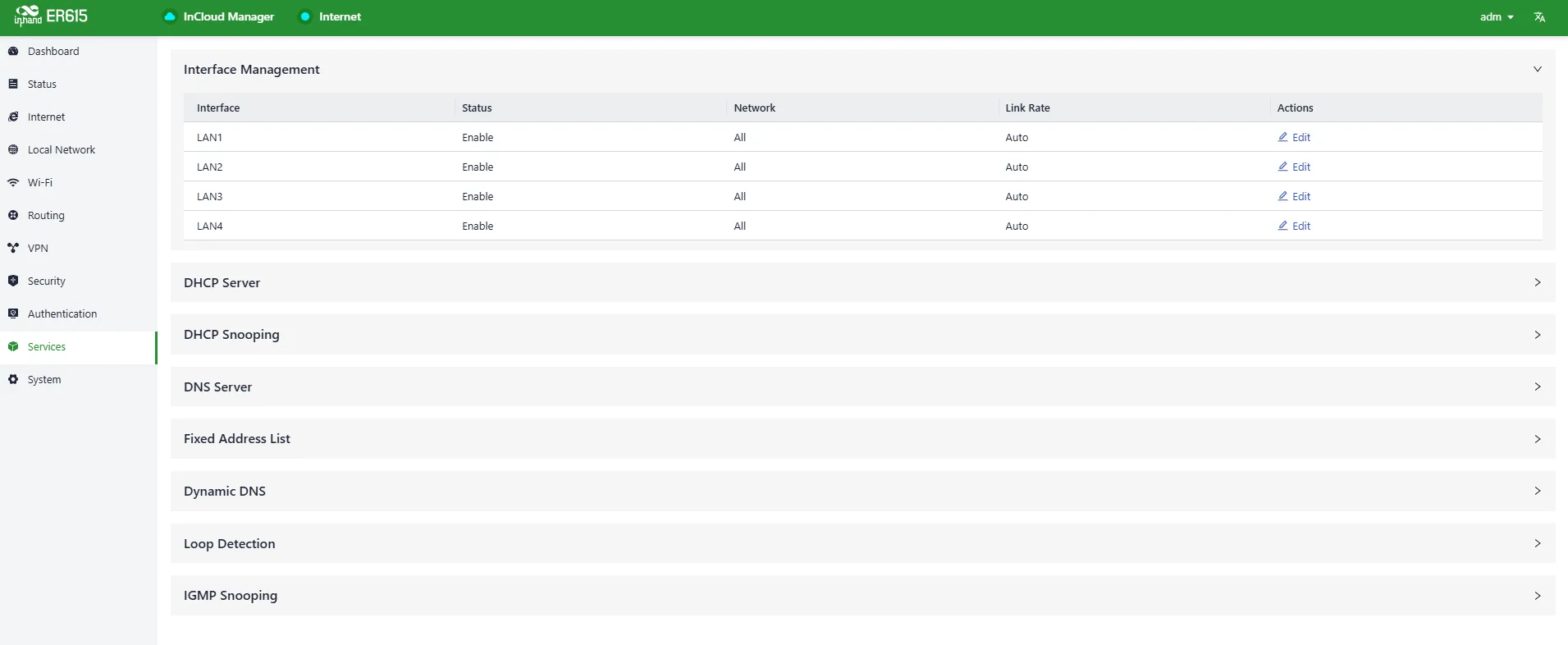Screen dimensions: 1568x645
Task: Edit the LAN2 interface
Action: coord(1294,167)
